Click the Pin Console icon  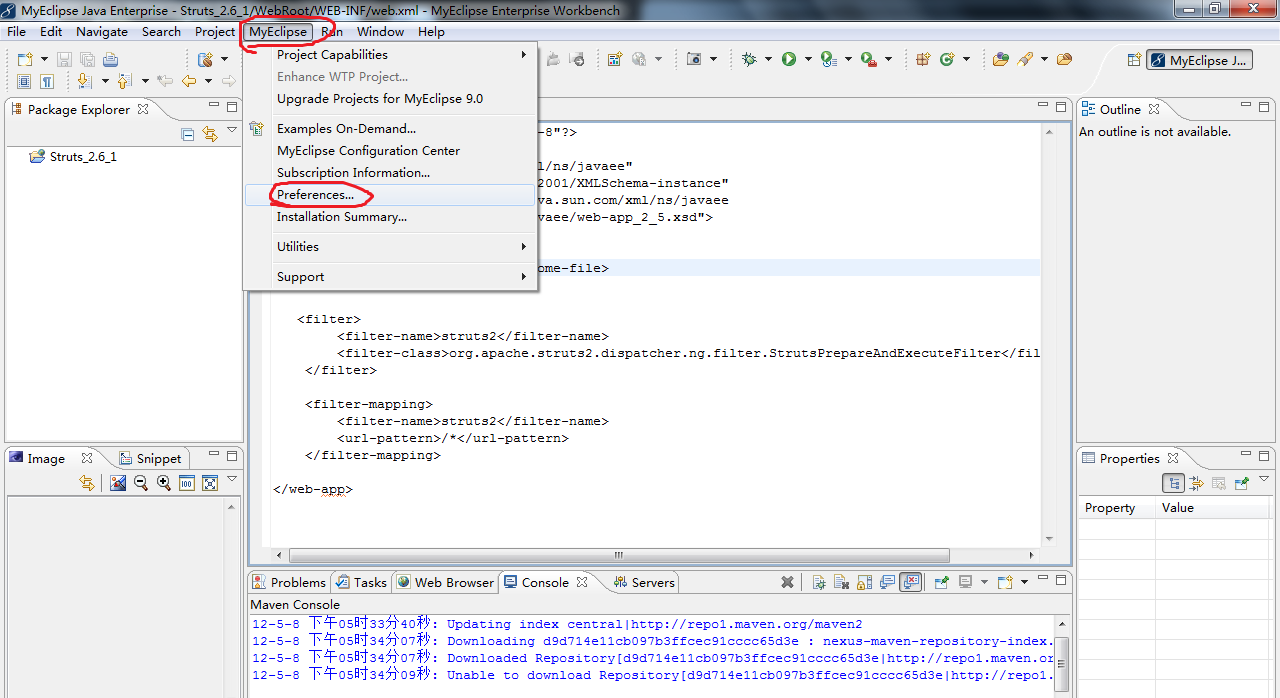[x=942, y=582]
